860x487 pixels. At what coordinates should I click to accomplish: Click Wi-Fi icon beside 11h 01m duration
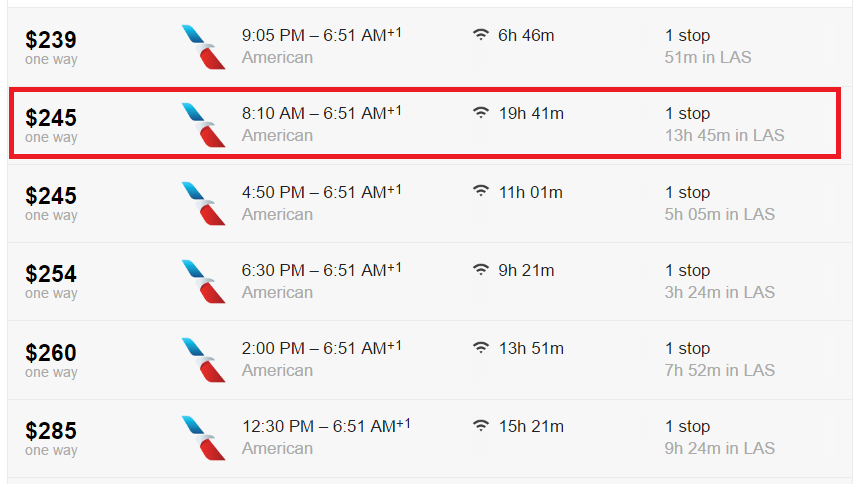click(480, 191)
